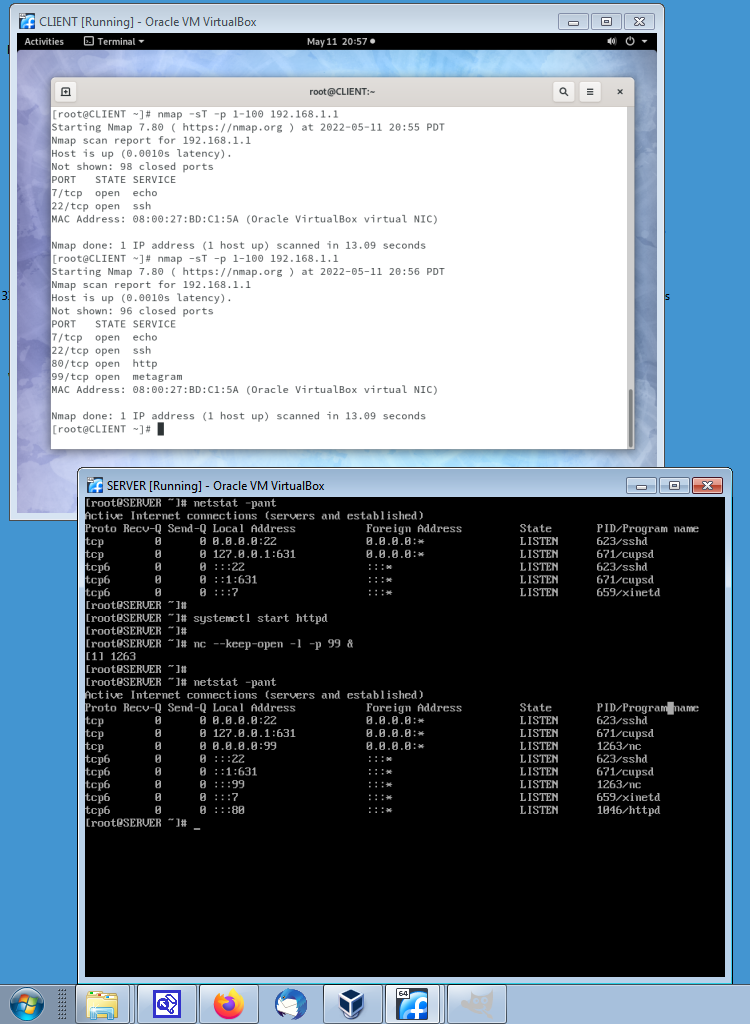Click the GIMP taskbar icon
The height and width of the screenshot is (1024, 750).
pos(476,1004)
